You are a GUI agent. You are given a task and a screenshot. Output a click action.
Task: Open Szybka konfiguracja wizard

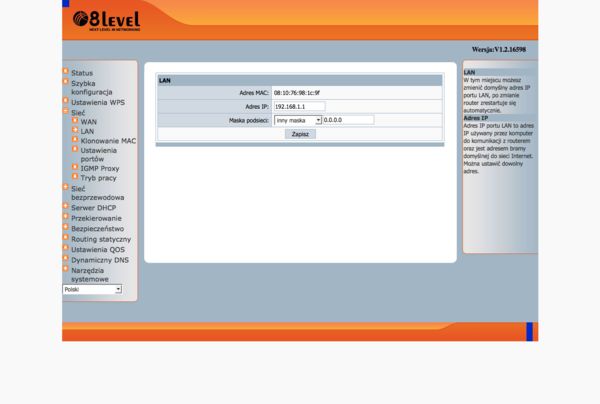[91, 88]
